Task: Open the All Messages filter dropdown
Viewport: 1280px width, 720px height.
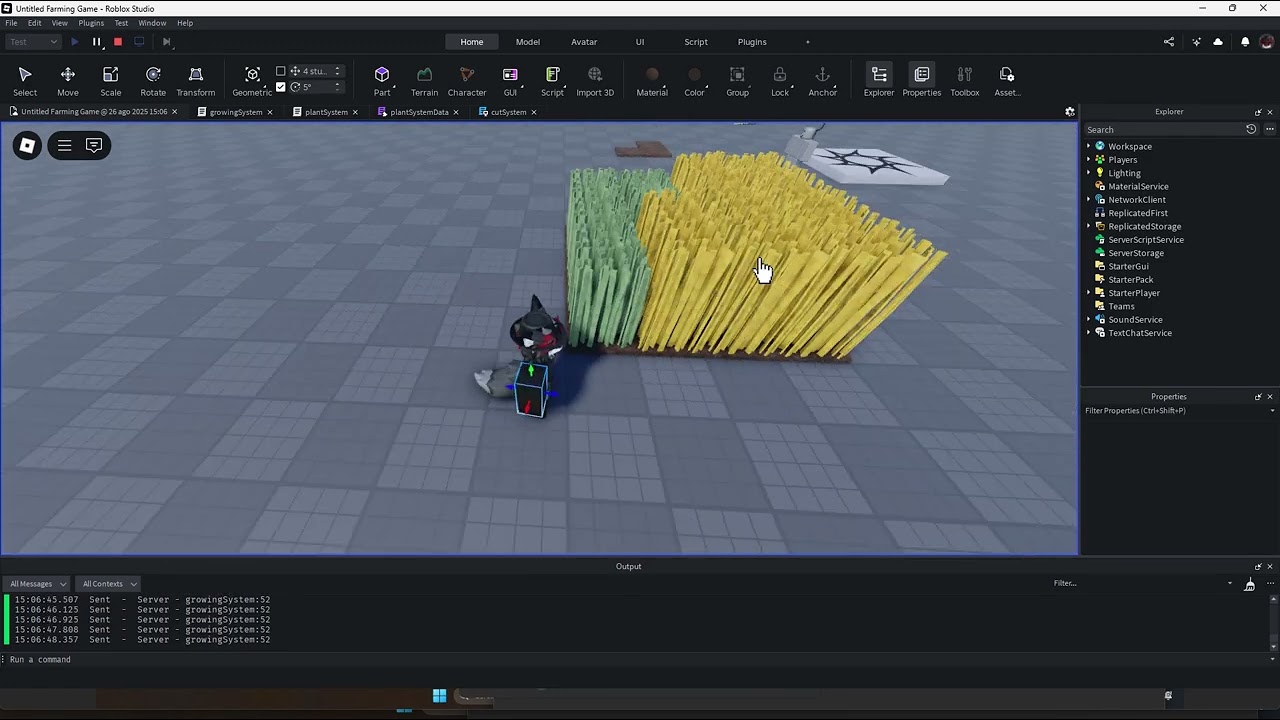Action: pos(37,584)
